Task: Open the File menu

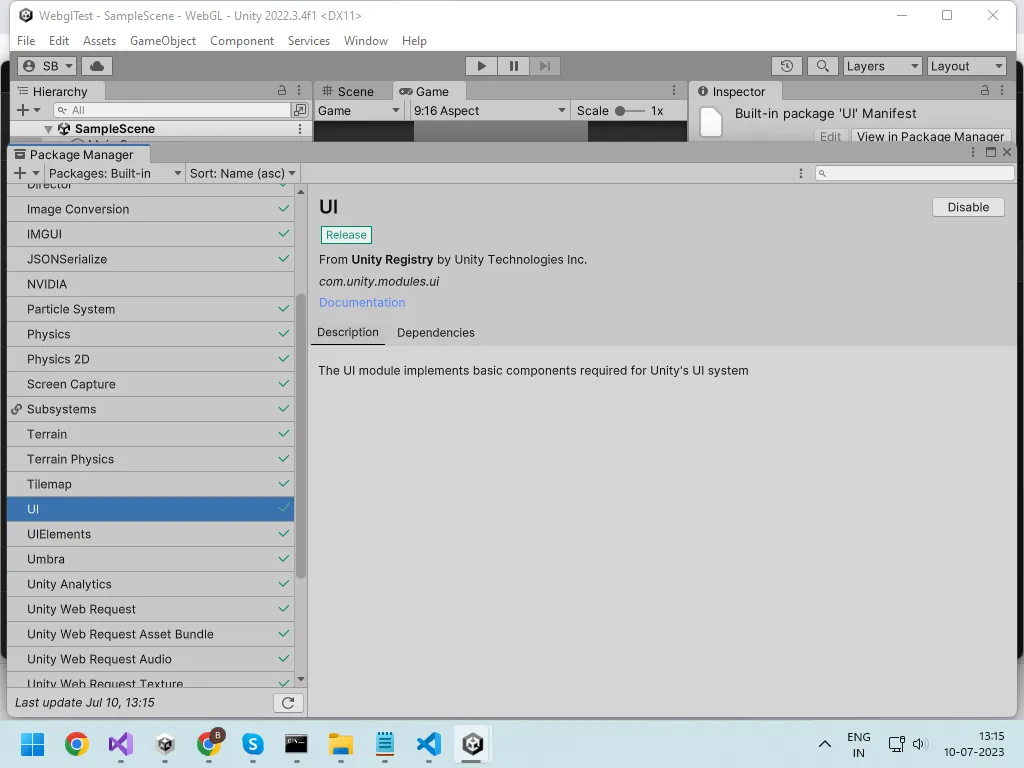Action: pyautogui.click(x=26, y=40)
